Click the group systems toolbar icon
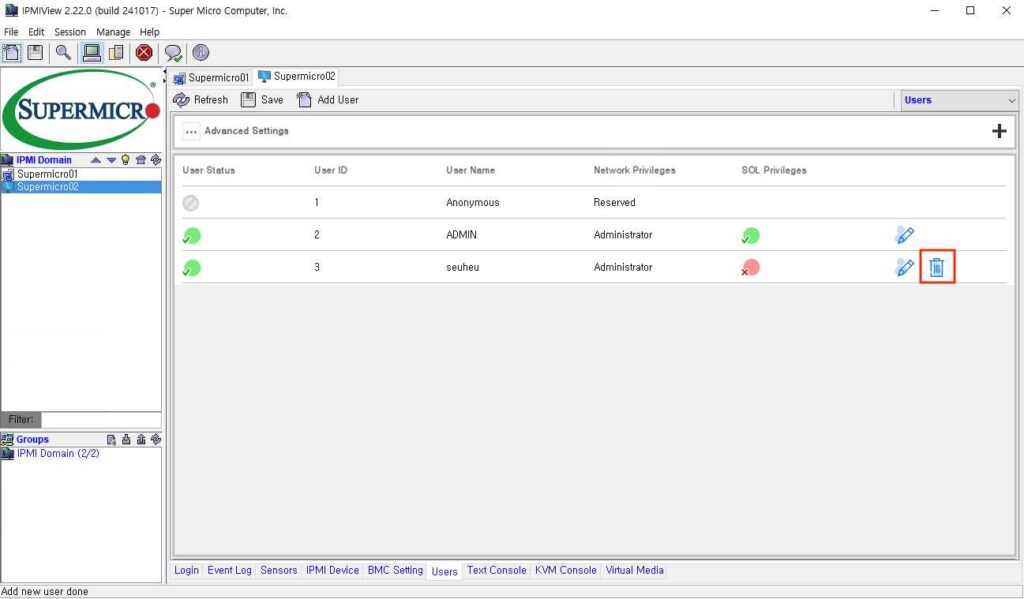Image resolution: width=1024 pixels, height=599 pixels. pyautogui.click(x=116, y=52)
